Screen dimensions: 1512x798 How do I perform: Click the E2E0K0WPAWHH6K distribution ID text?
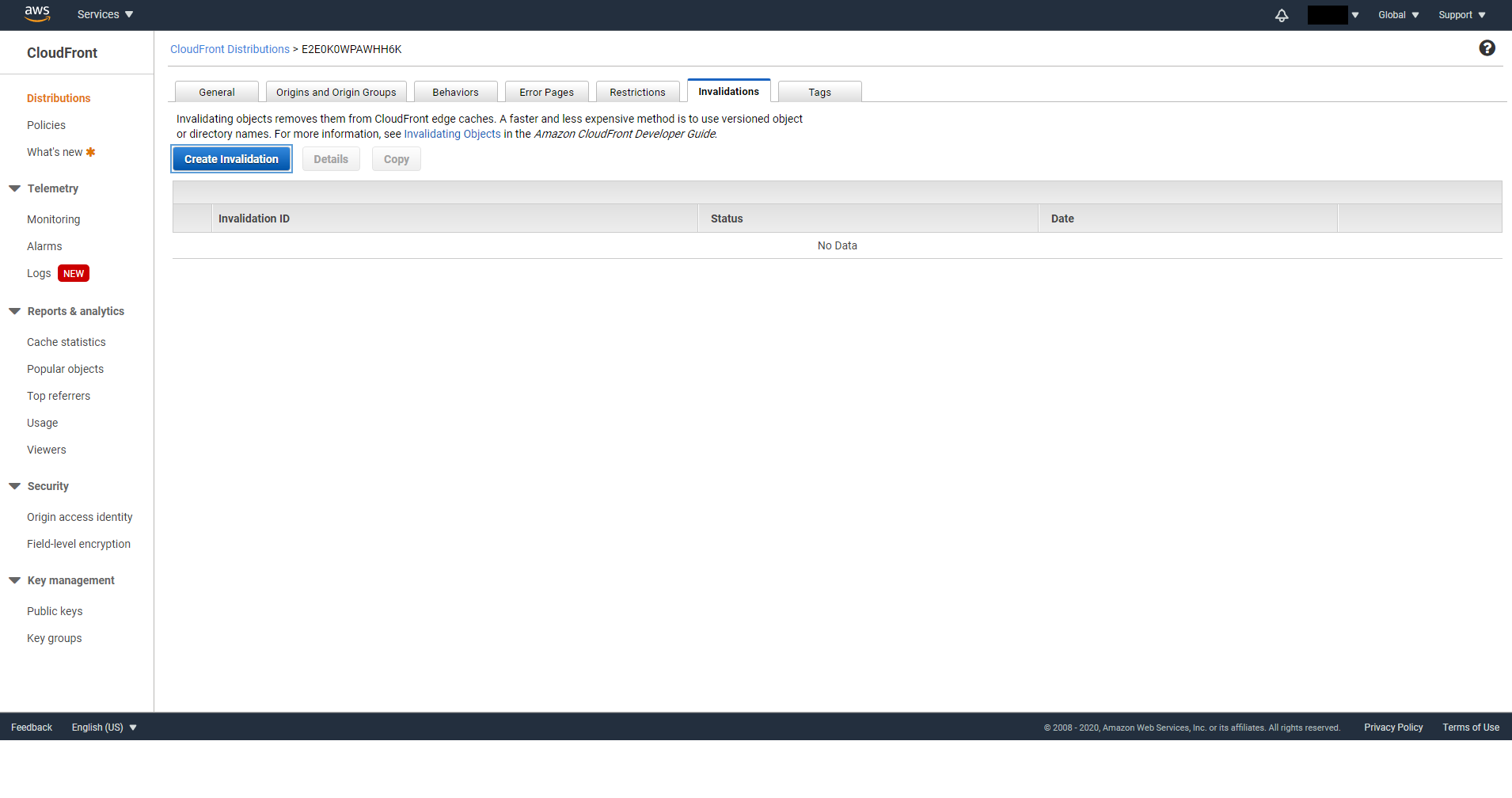point(351,49)
